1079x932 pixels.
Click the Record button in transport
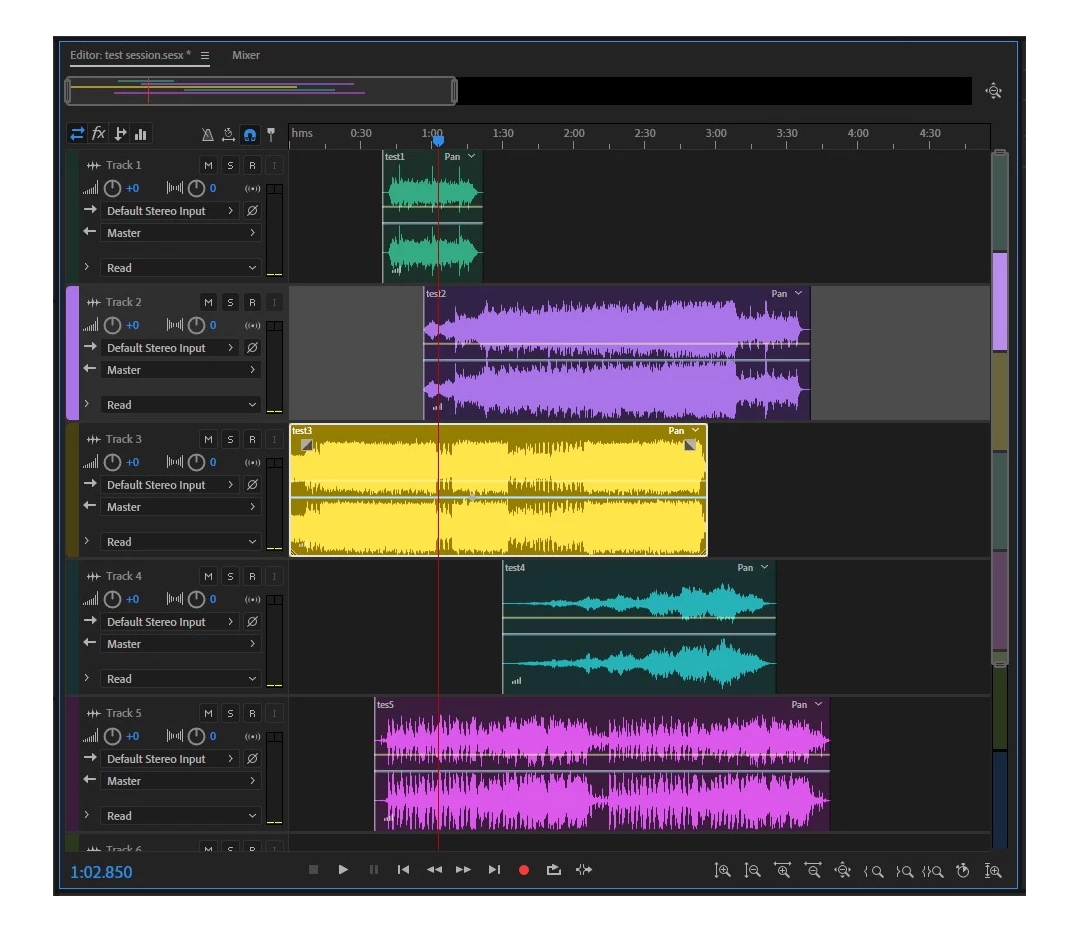coord(523,870)
